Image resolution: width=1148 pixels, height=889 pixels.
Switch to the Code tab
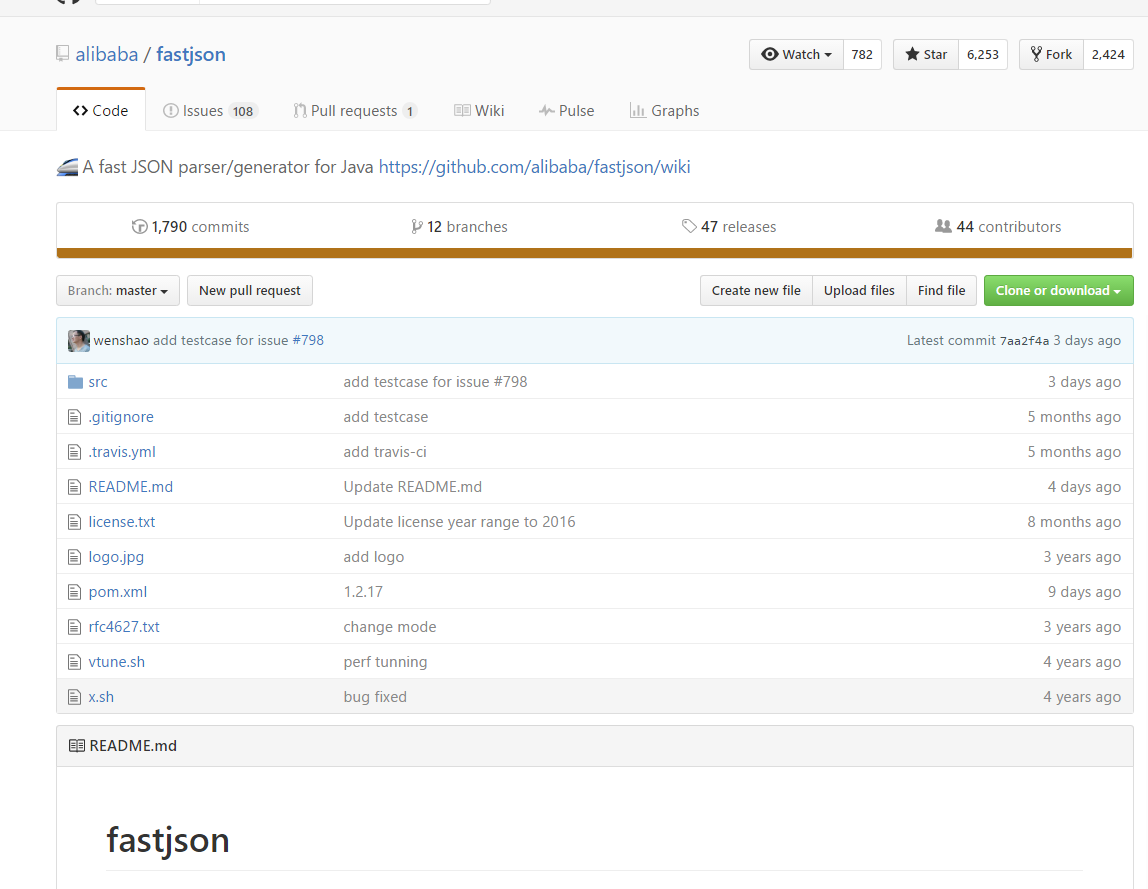click(101, 111)
